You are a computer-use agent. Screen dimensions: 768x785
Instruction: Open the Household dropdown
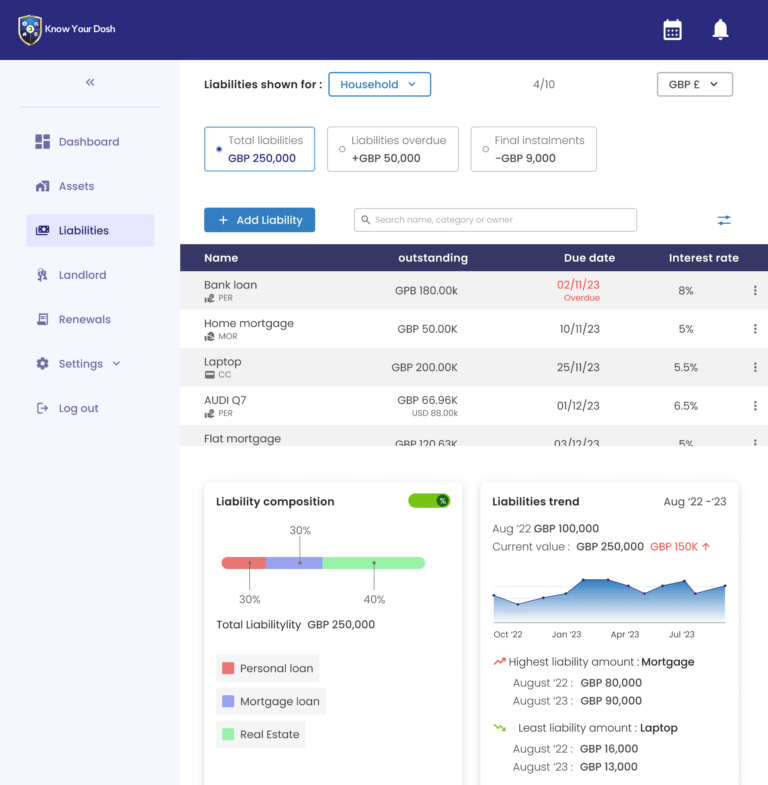[x=379, y=85]
